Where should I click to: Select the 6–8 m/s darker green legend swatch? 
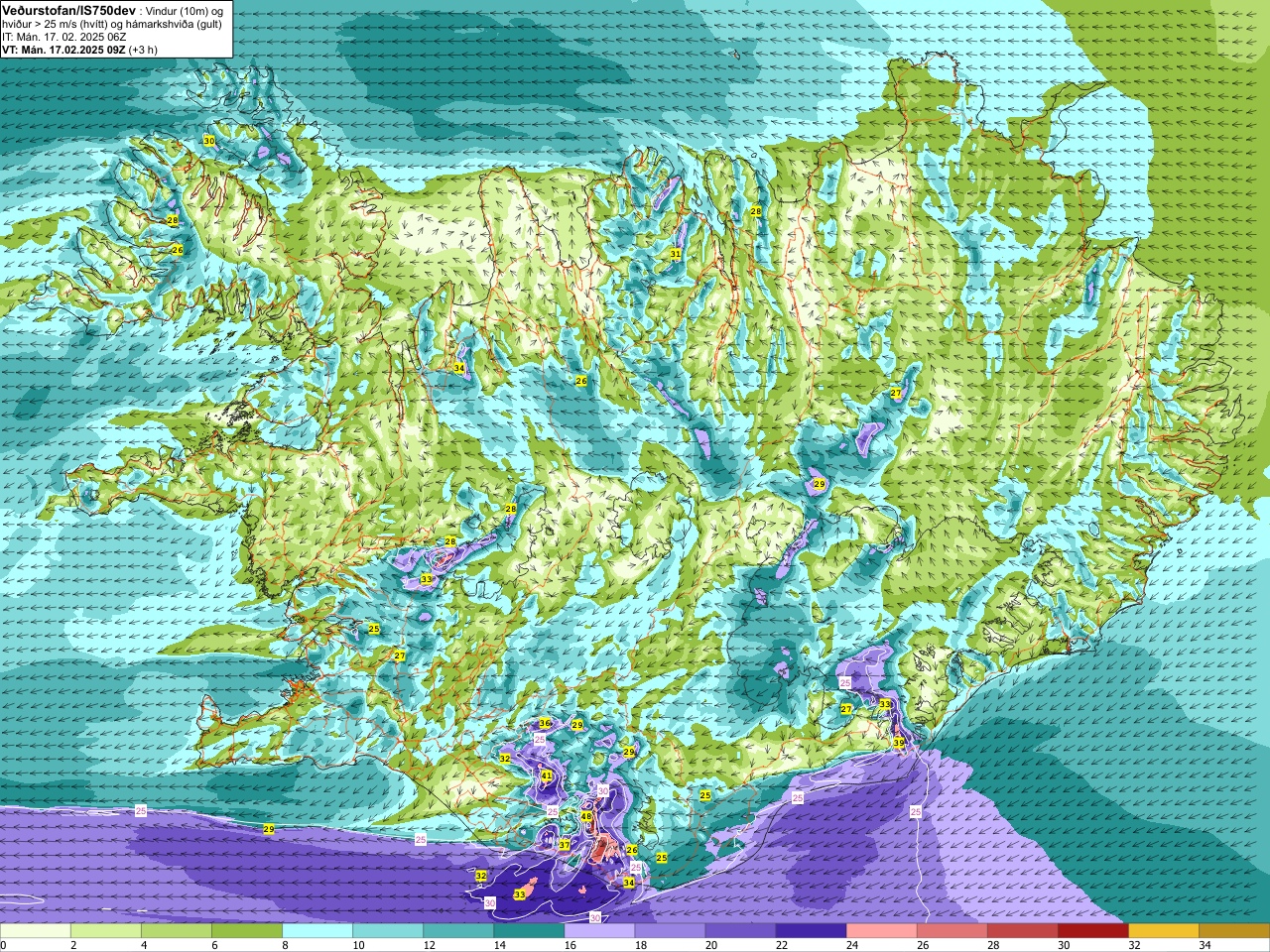click(247, 931)
